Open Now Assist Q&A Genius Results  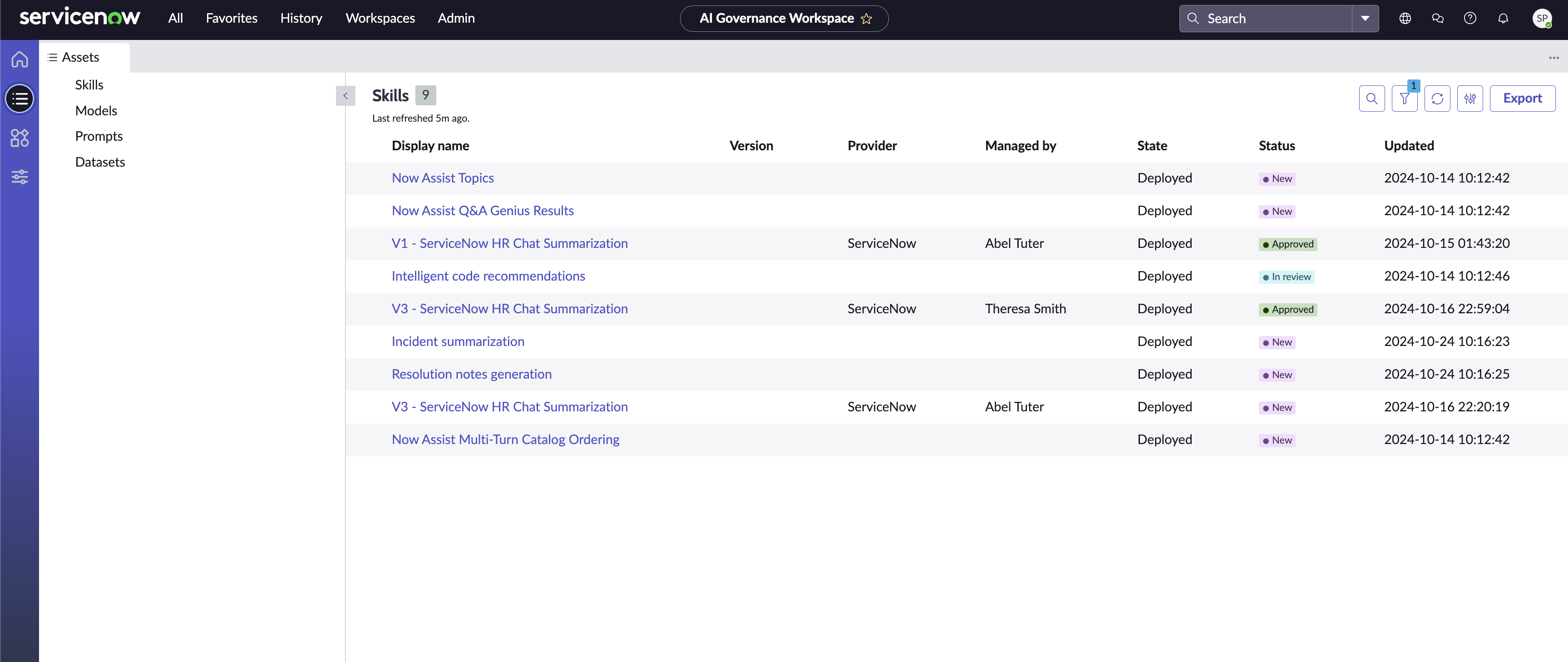pos(483,211)
